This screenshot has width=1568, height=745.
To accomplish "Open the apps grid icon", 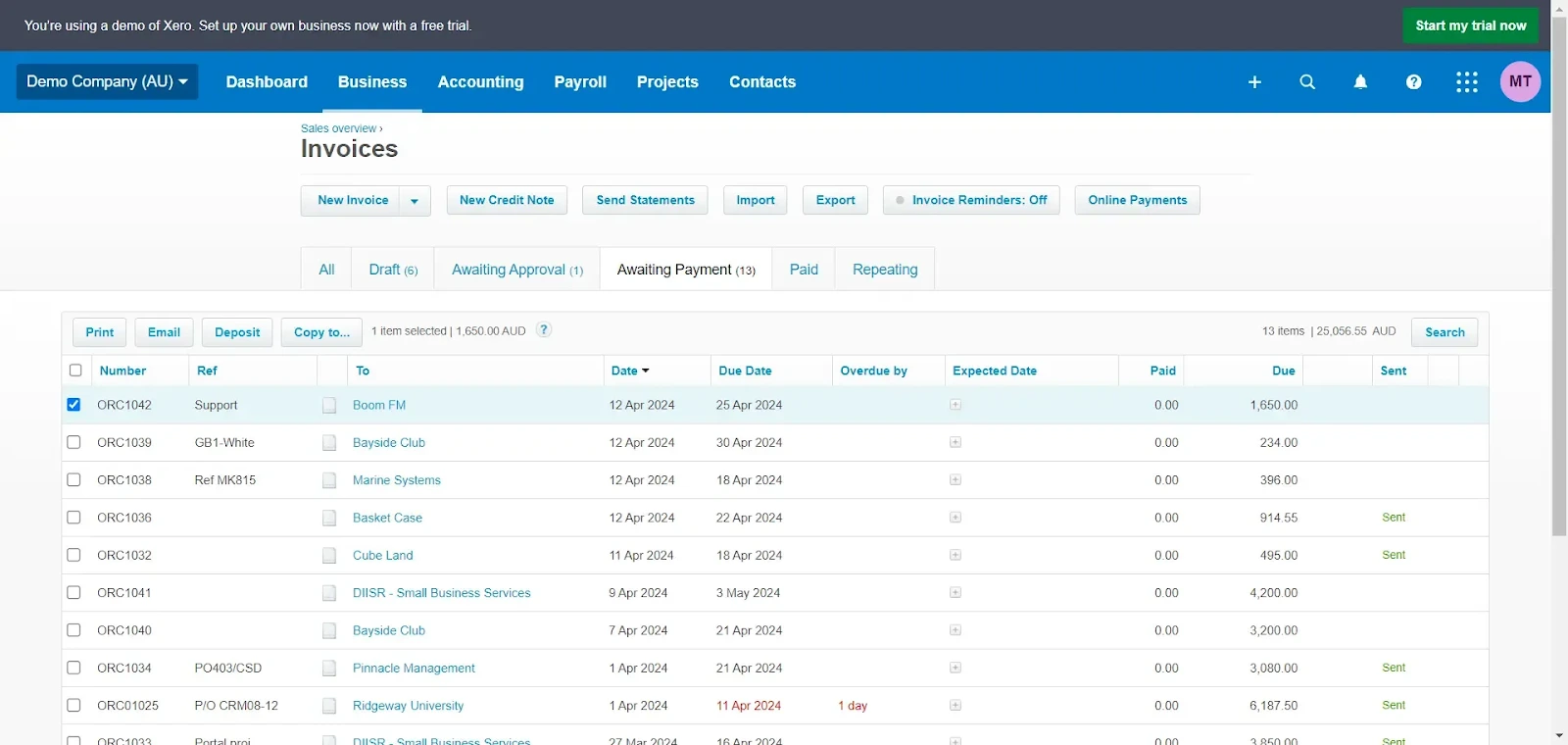I will (x=1467, y=82).
